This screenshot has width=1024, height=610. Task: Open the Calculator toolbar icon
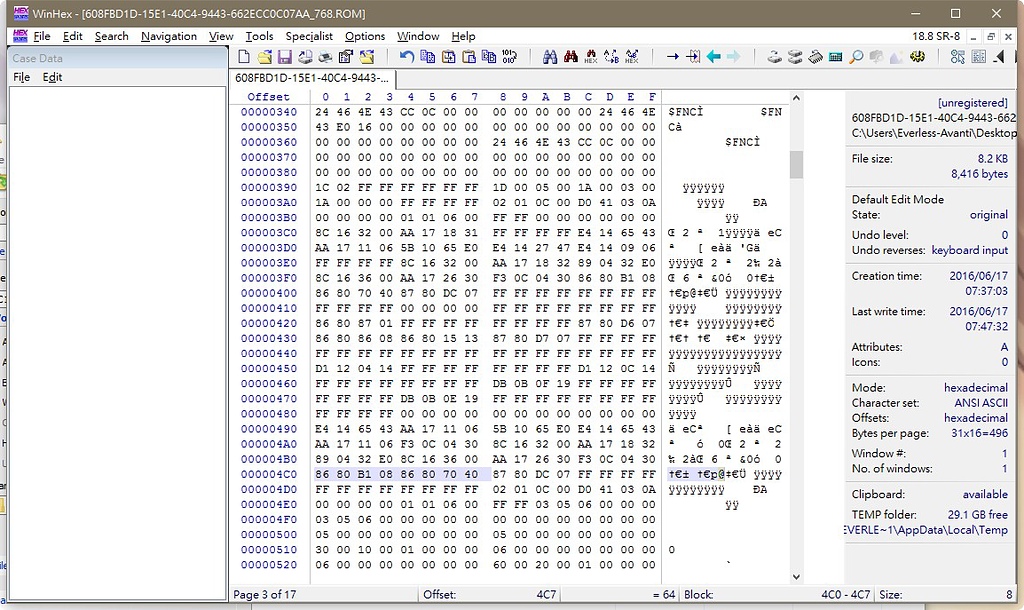tap(835, 57)
